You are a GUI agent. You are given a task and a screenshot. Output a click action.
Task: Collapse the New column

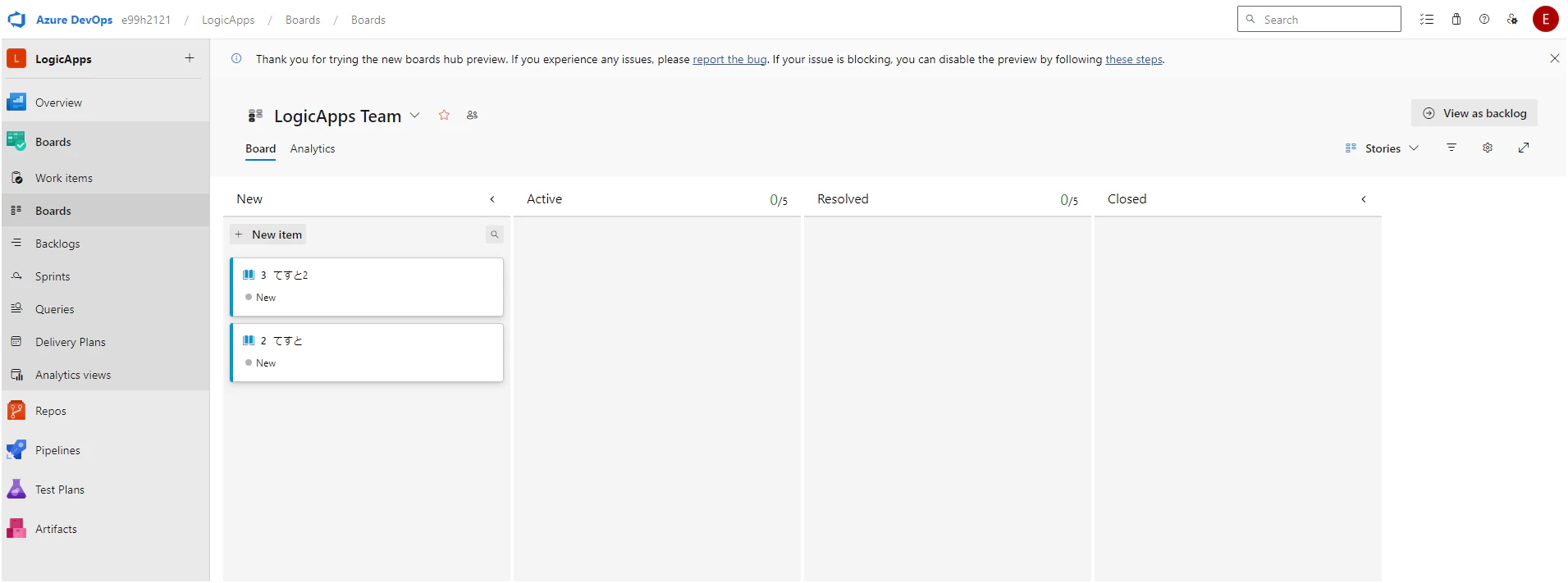tap(492, 199)
